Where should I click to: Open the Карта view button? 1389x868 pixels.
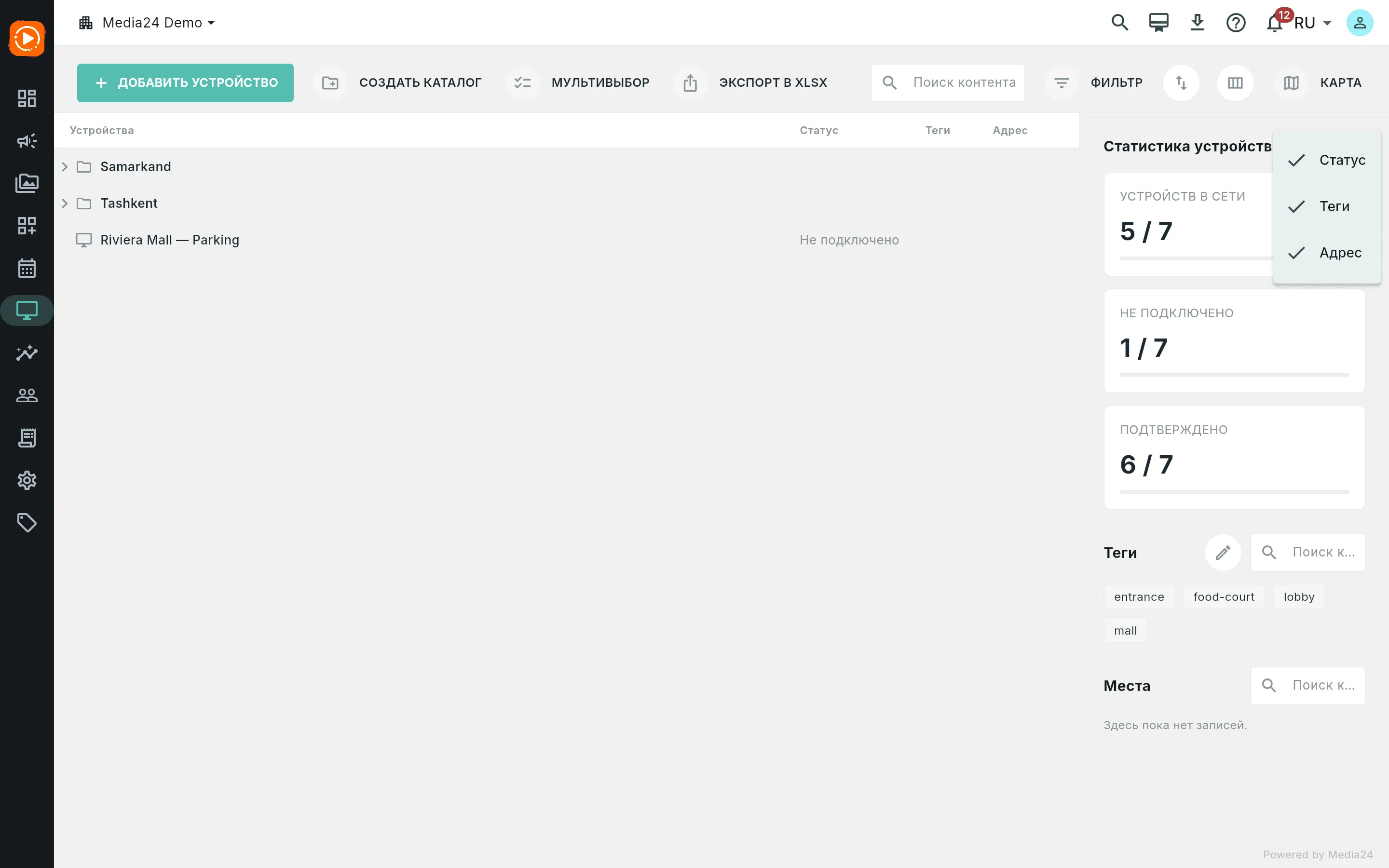(1319, 82)
